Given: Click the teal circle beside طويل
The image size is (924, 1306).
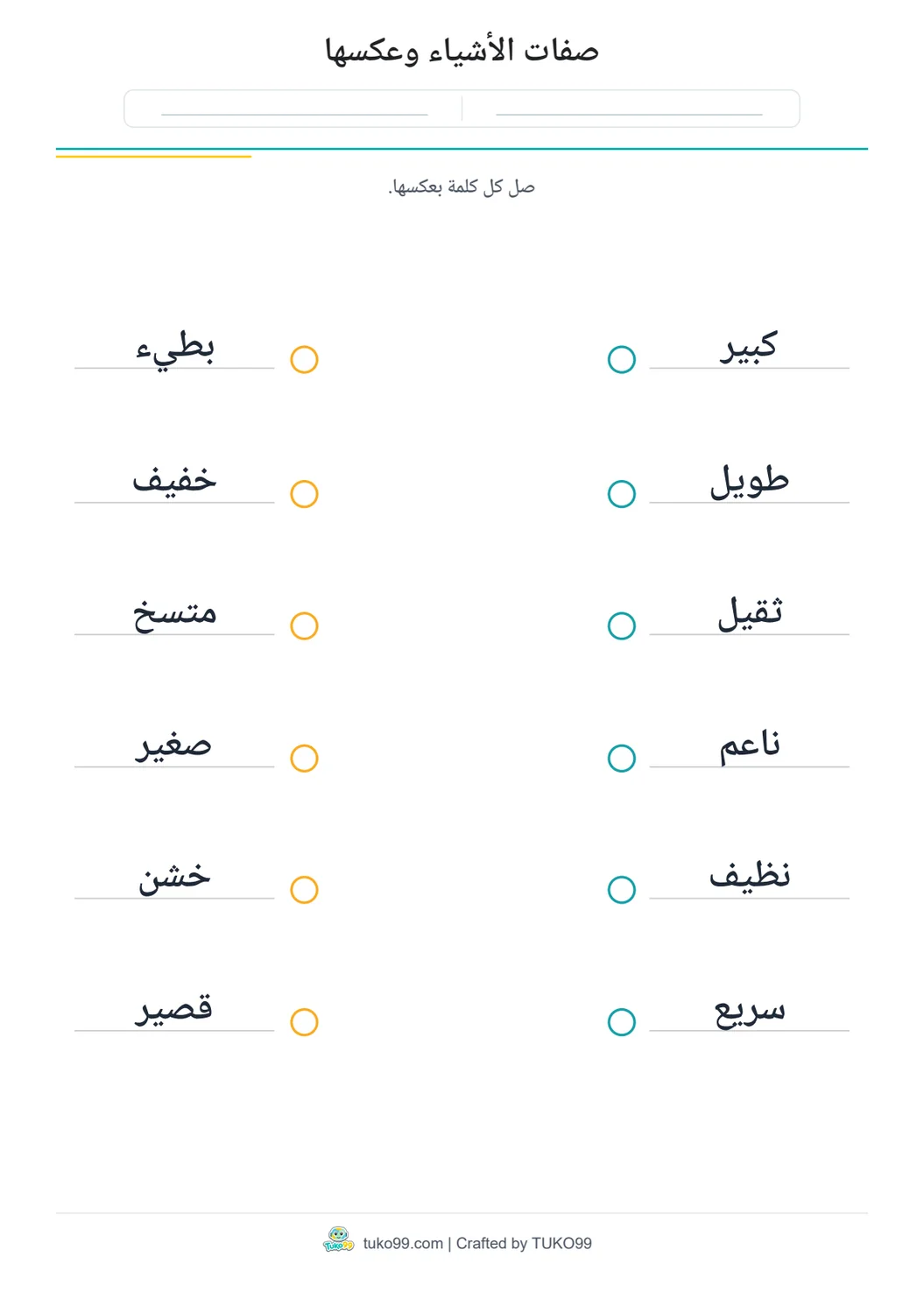Looking at the screenshot, I should click(622, 494).
